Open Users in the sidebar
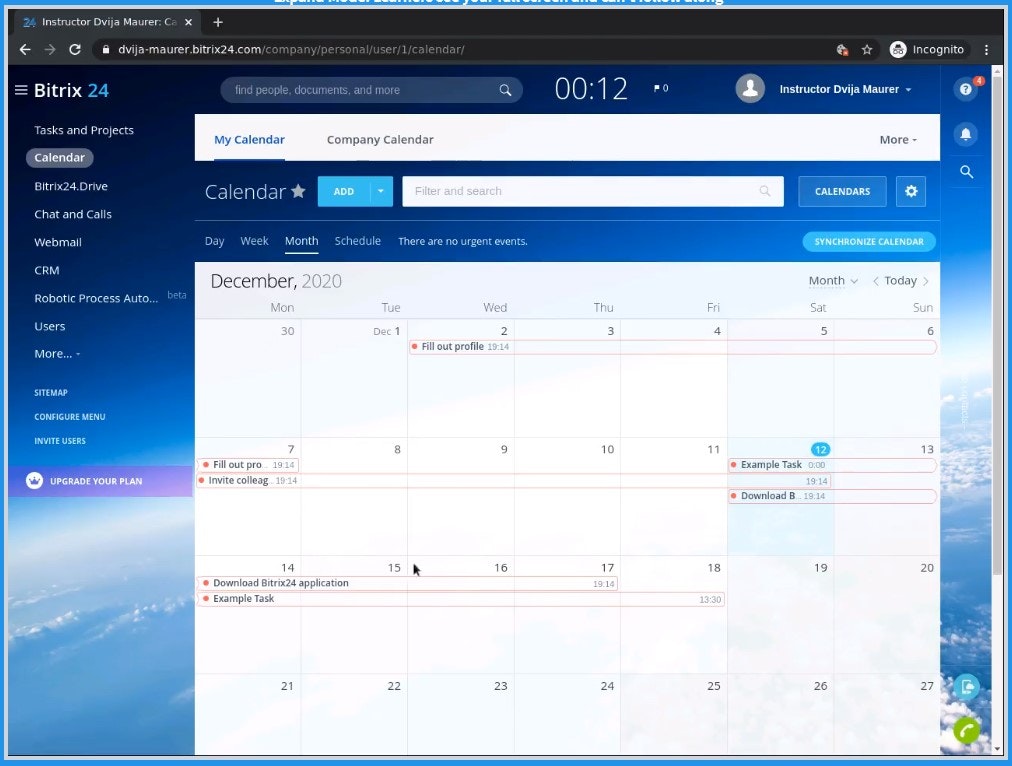This screenshot has height=766, width=1012. (x=50, y=327)
